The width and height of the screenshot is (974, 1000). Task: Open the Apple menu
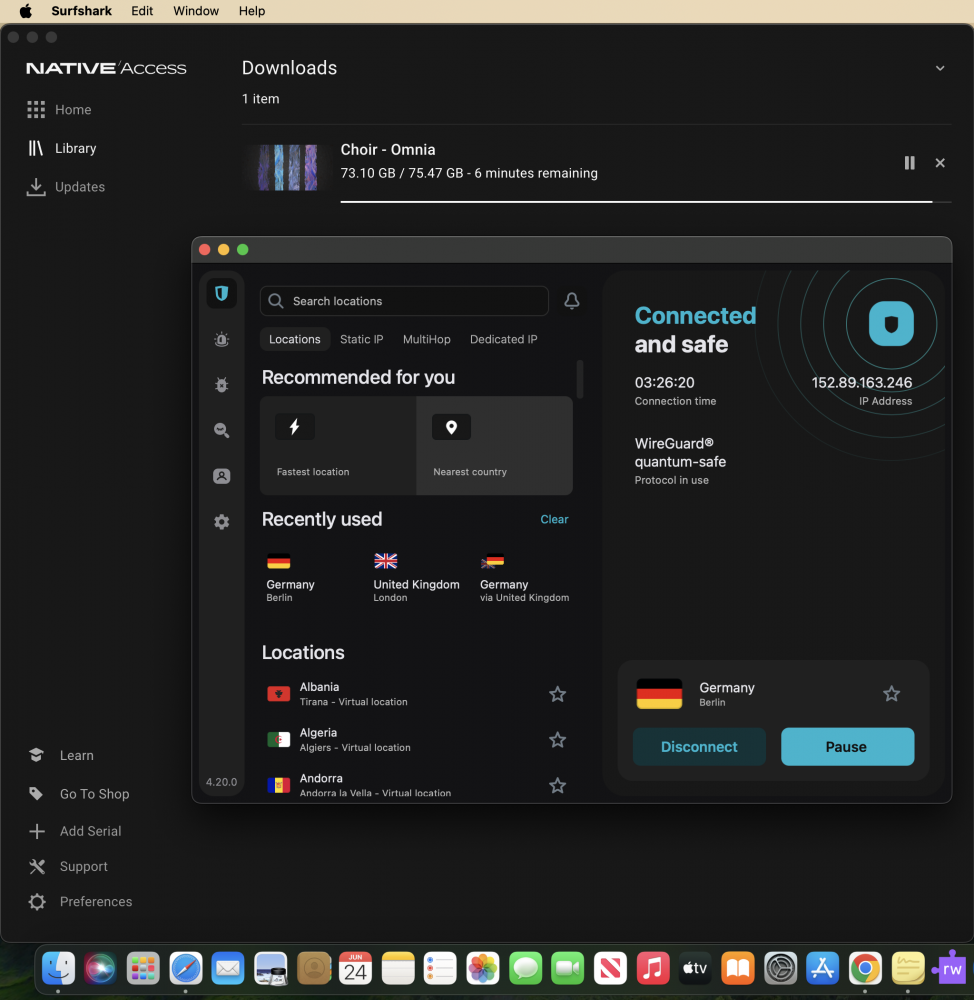(26, 11)
